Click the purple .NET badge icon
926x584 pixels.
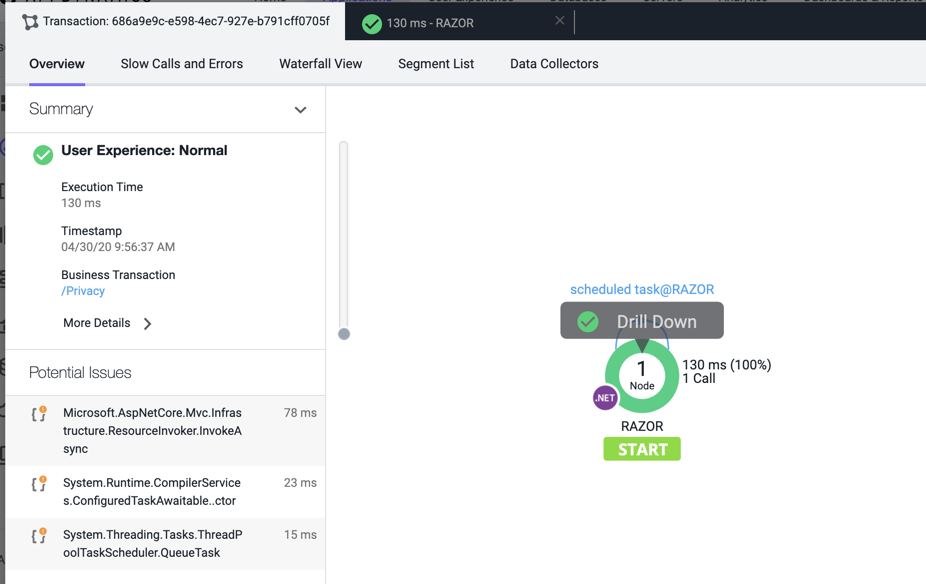click(605, 398)
